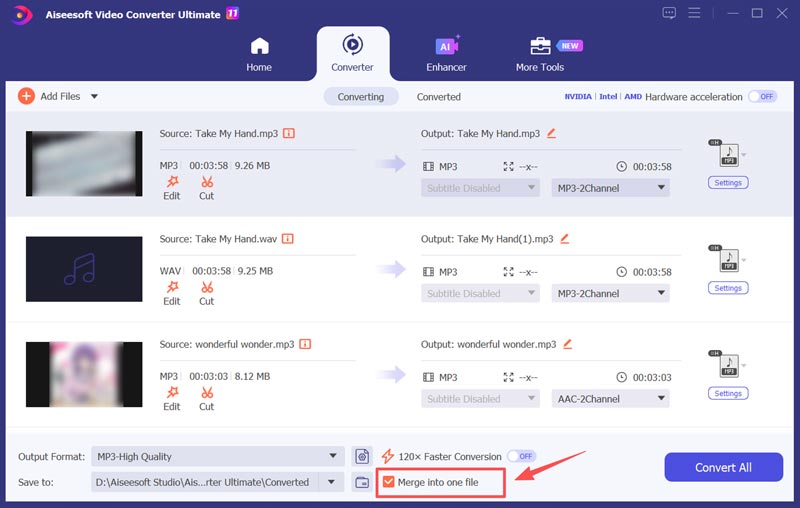The image size is (800, 508).
Task: Open the feedback chat icon
Action: [x=669, y=13]
